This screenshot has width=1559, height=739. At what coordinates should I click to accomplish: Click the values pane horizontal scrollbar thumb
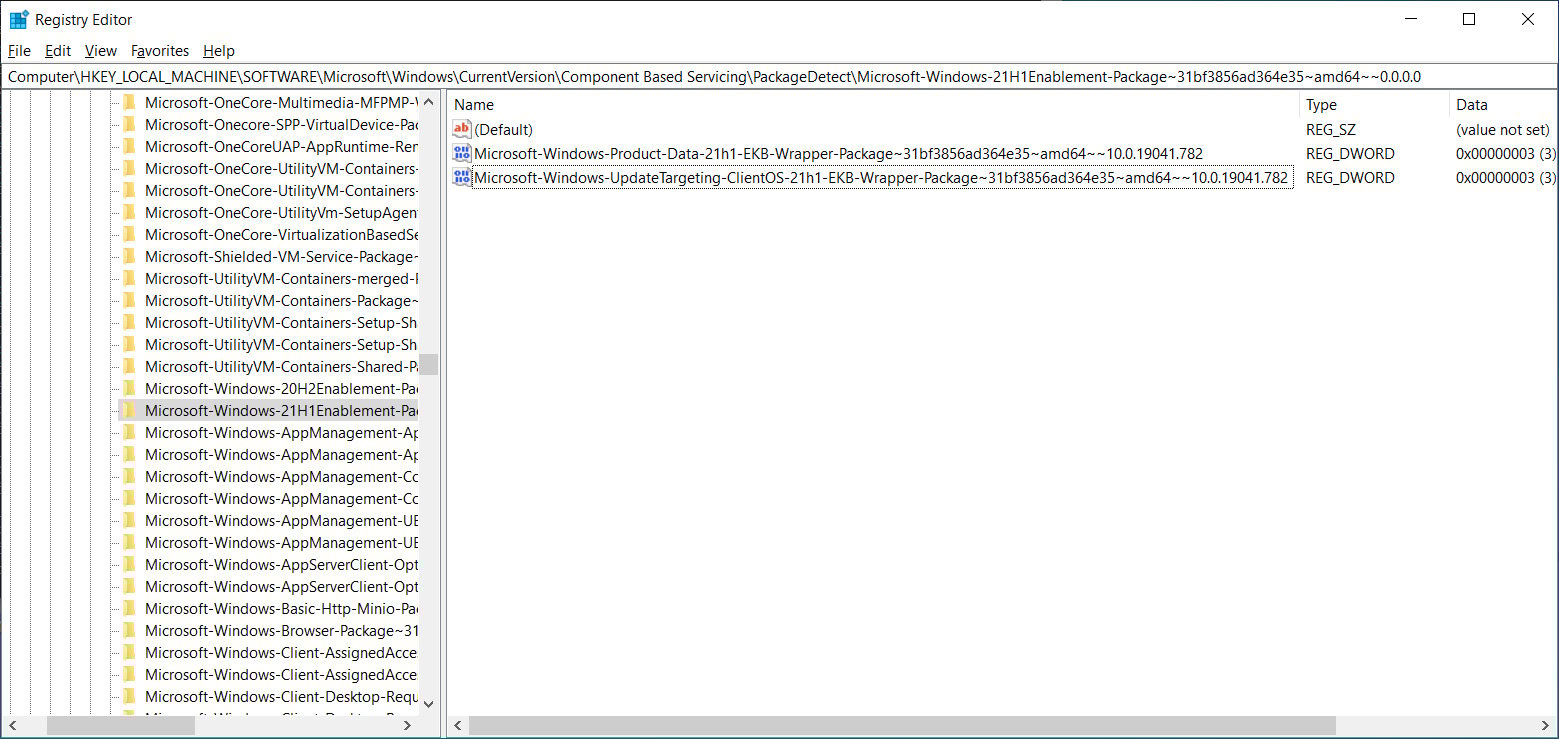click(x=901, y=725)
